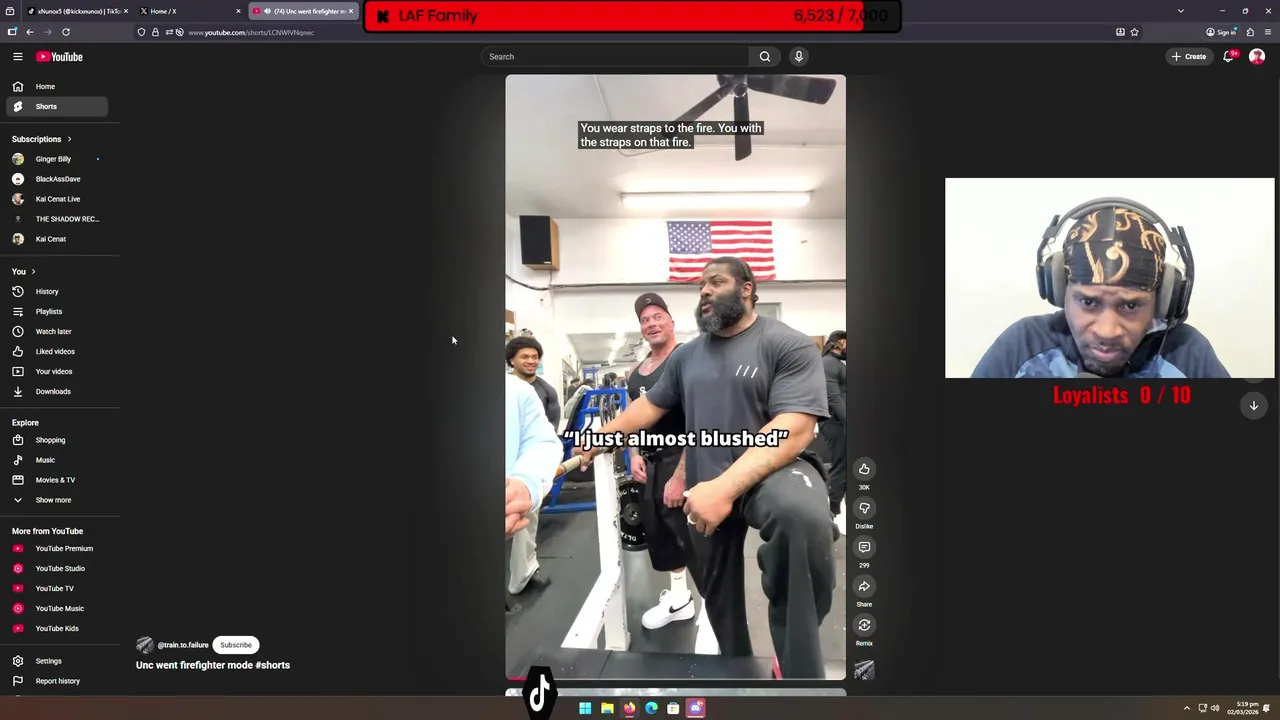This screenshot has width=1280, height=720.
Task: Go to YouTube Home in sidebar
Action: [56, 87]
